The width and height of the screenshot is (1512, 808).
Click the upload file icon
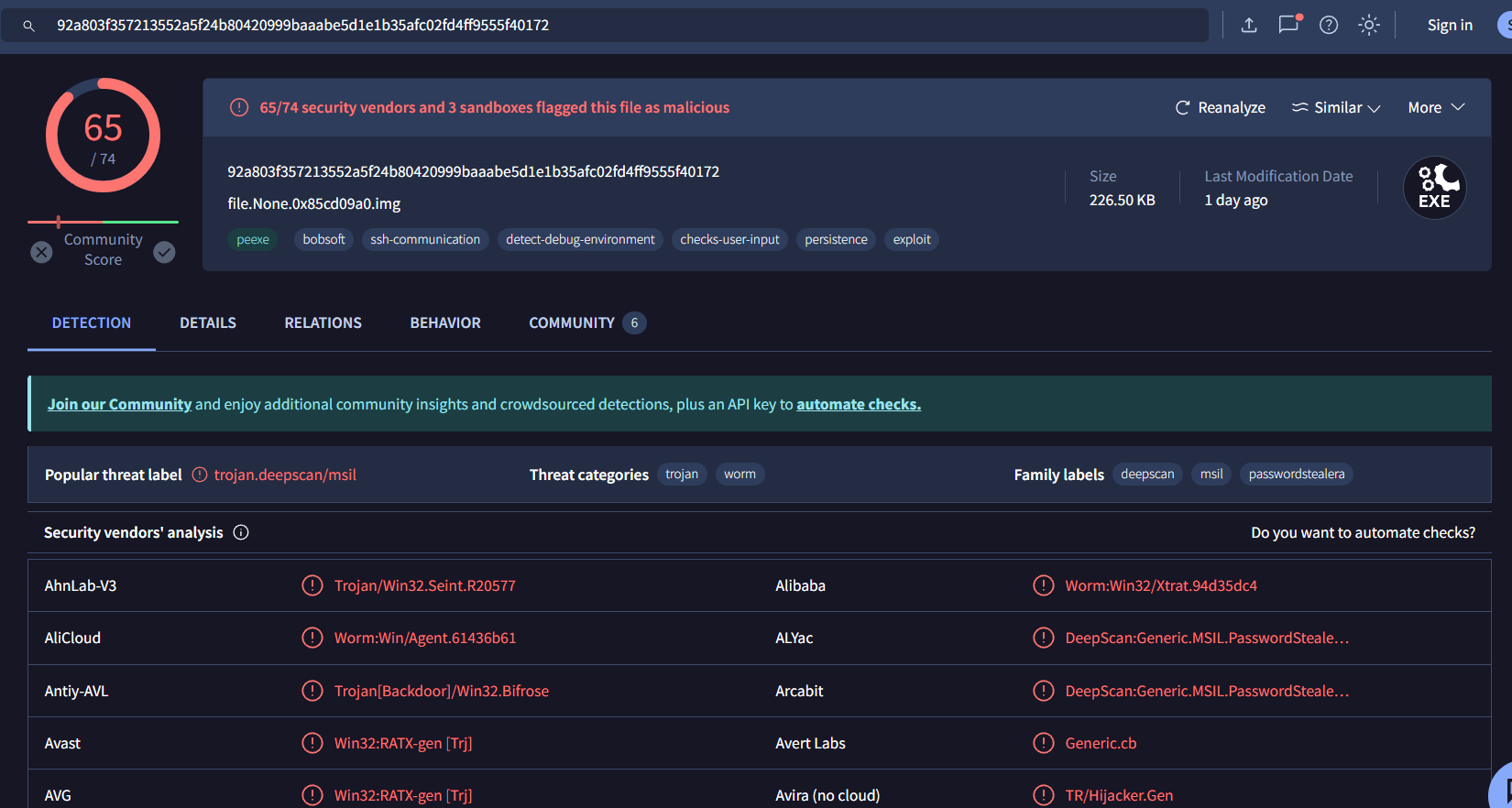coord(1248,25)
